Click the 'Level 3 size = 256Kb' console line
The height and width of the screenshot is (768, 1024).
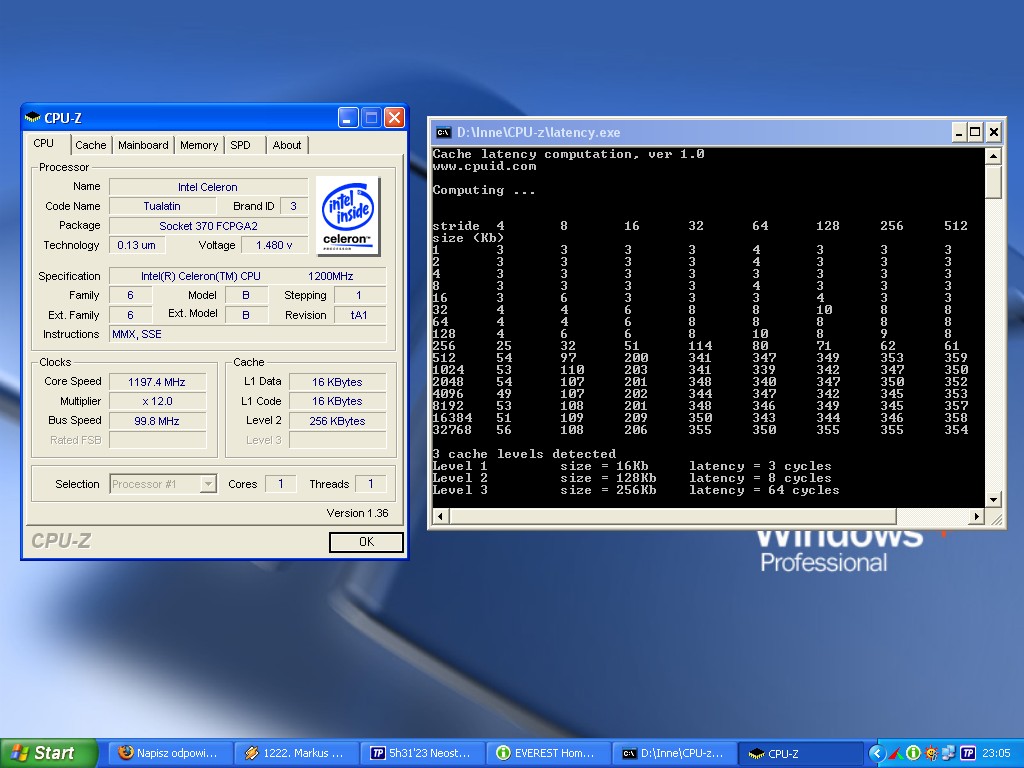click(635, 490)
